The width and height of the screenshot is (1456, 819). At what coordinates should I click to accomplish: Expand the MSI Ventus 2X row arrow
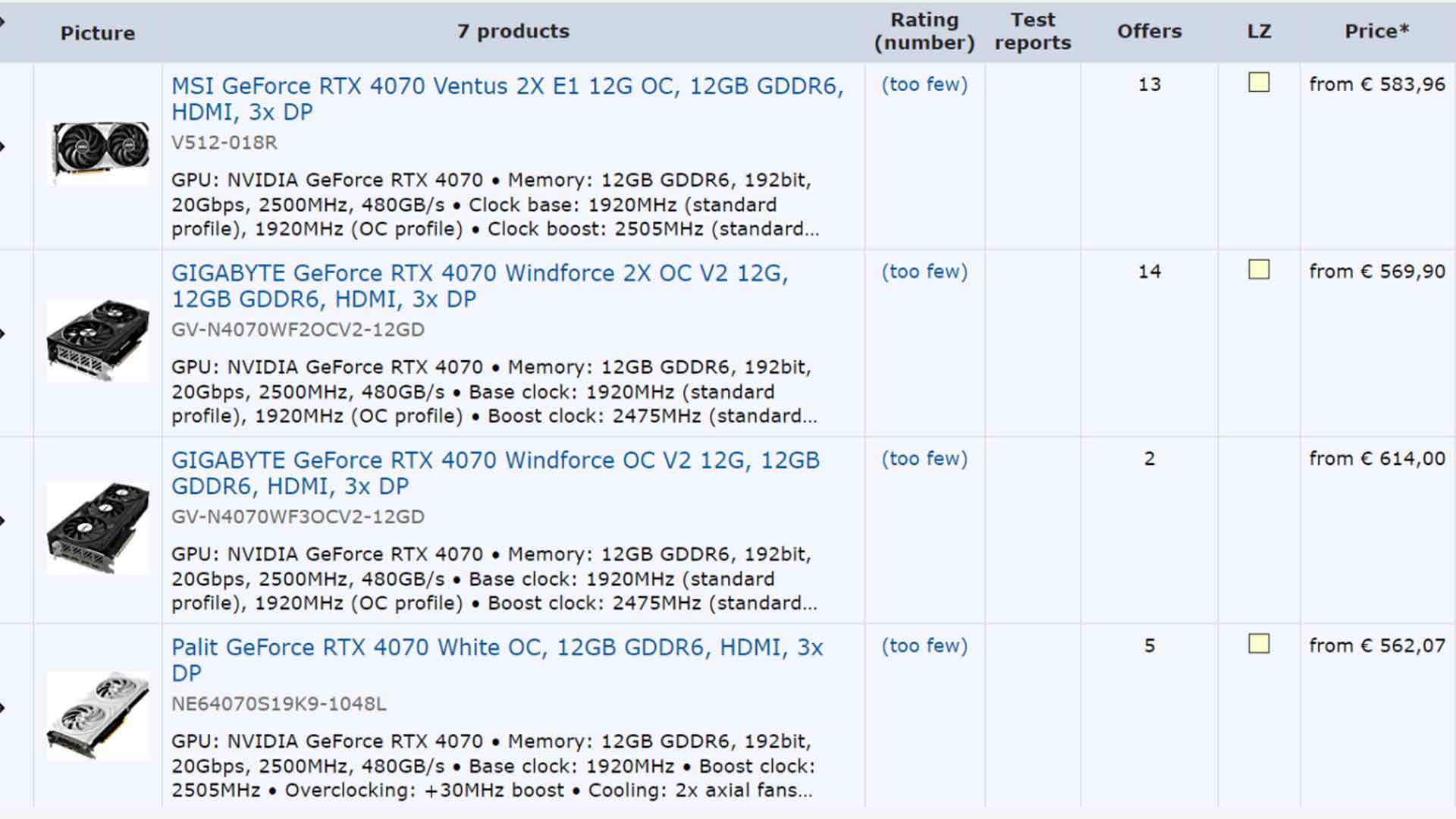(3, 146)
